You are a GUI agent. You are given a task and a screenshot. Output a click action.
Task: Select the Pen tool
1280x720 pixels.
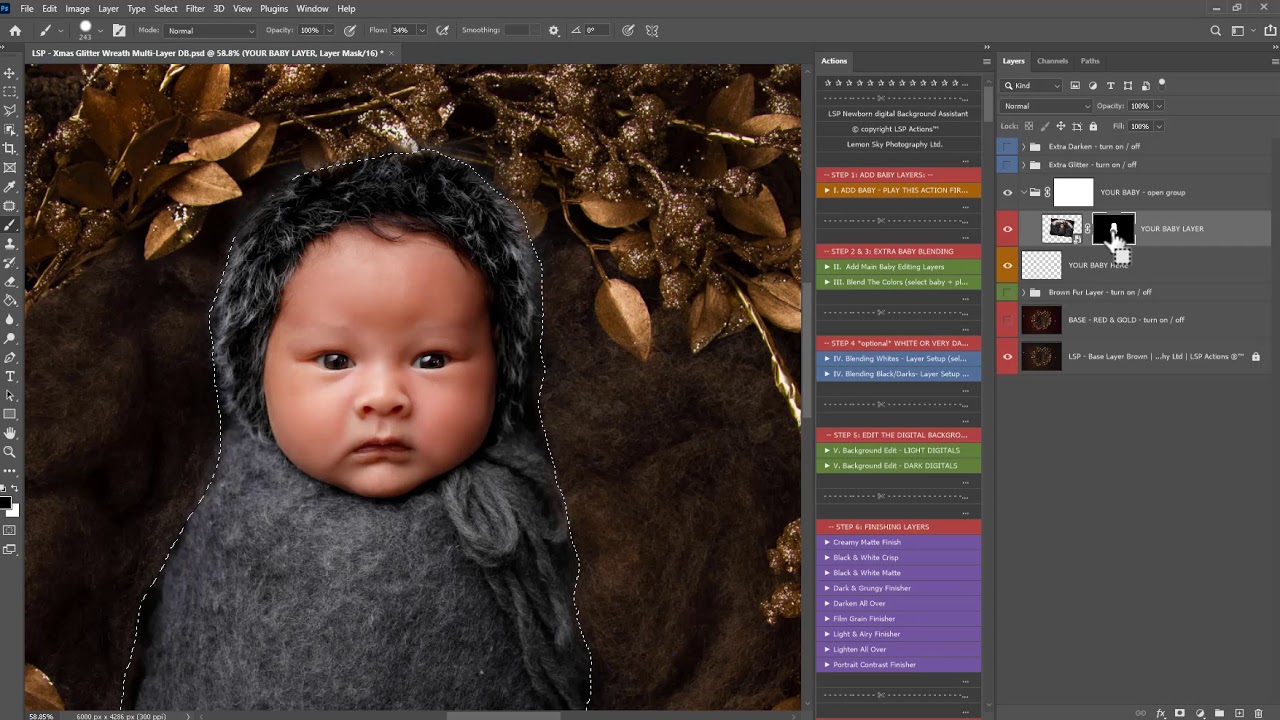[10, 357]
